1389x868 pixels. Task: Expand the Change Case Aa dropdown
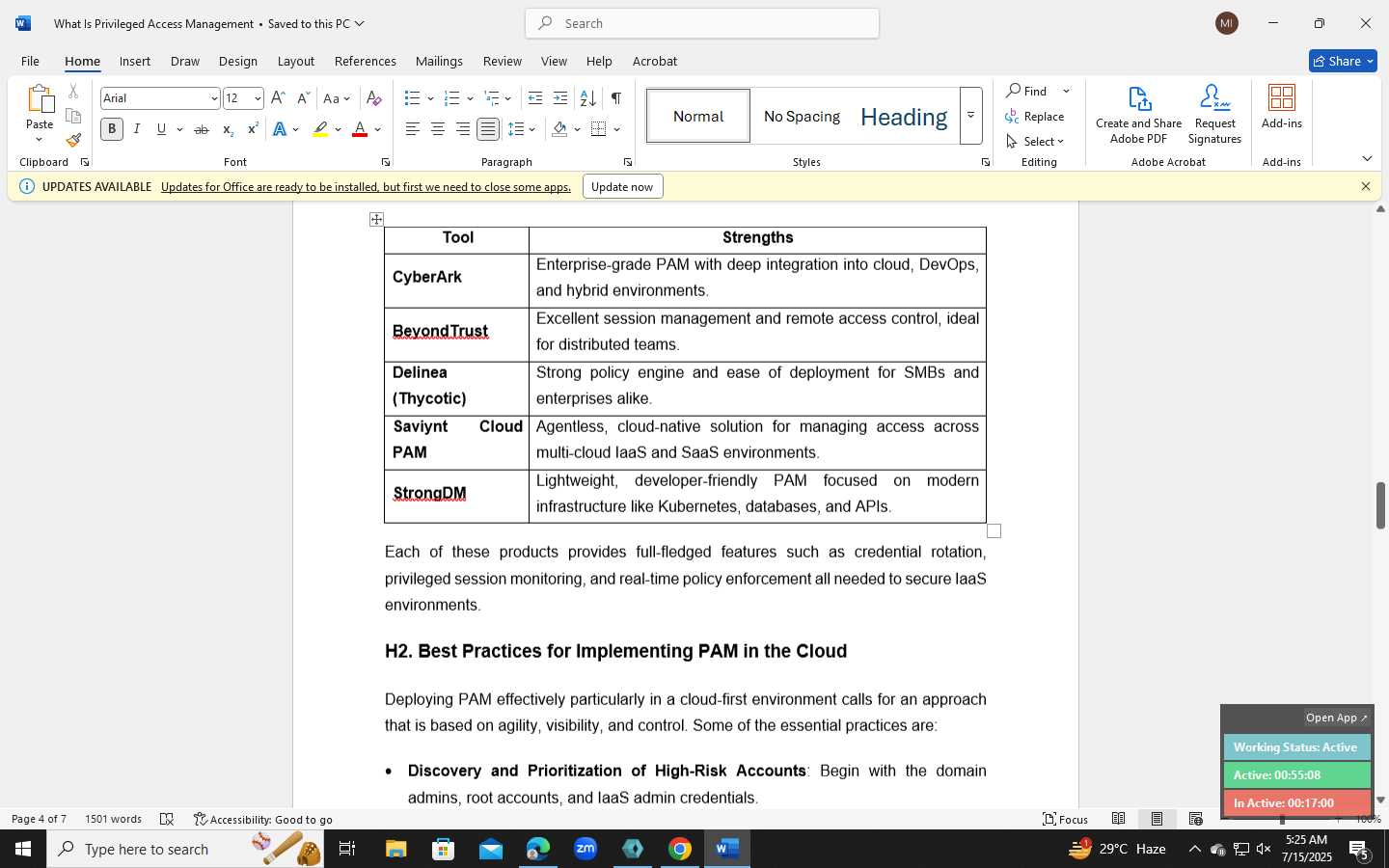337,98
